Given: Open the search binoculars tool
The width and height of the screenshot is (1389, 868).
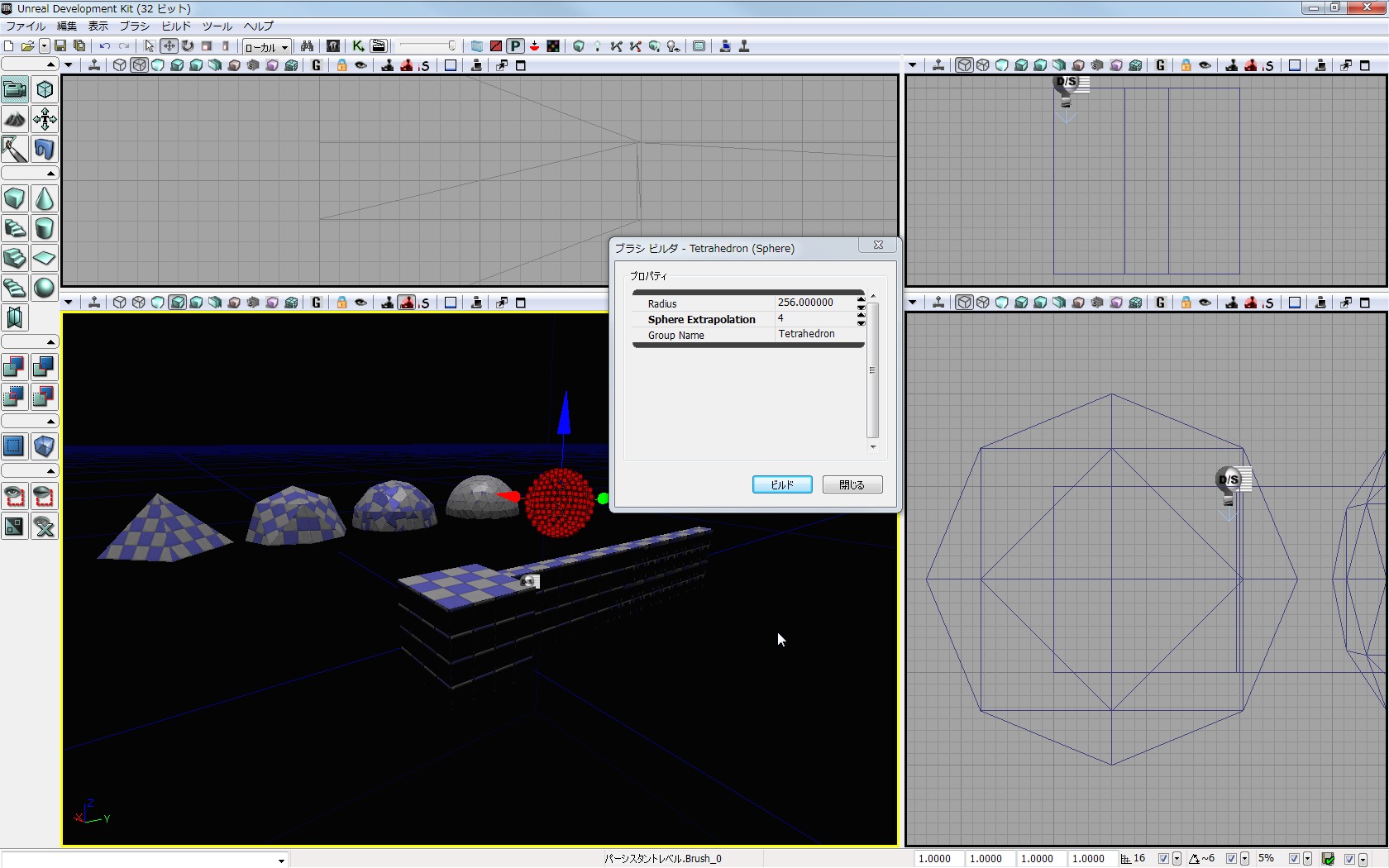Looking at the screenshot, I should [x=307, y=46].
